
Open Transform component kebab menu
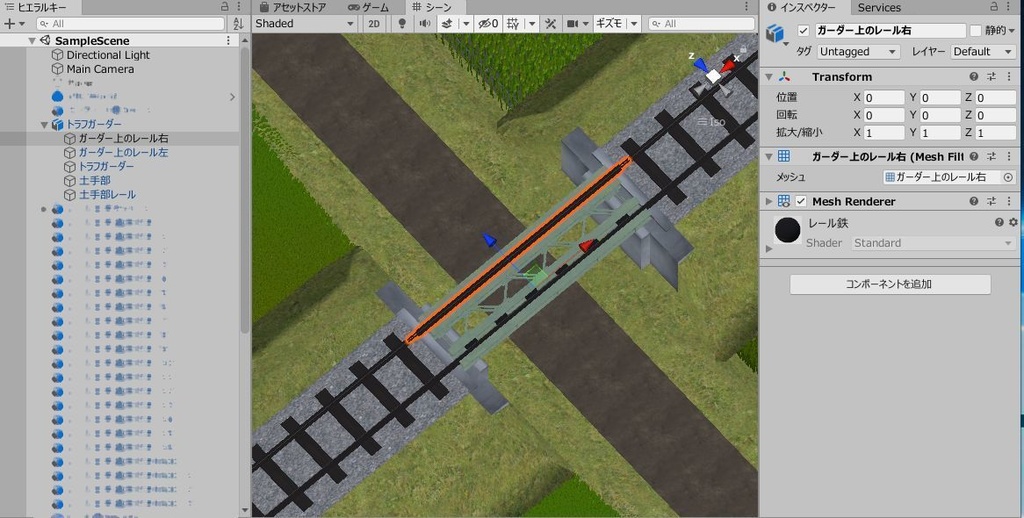point(1010,76)
